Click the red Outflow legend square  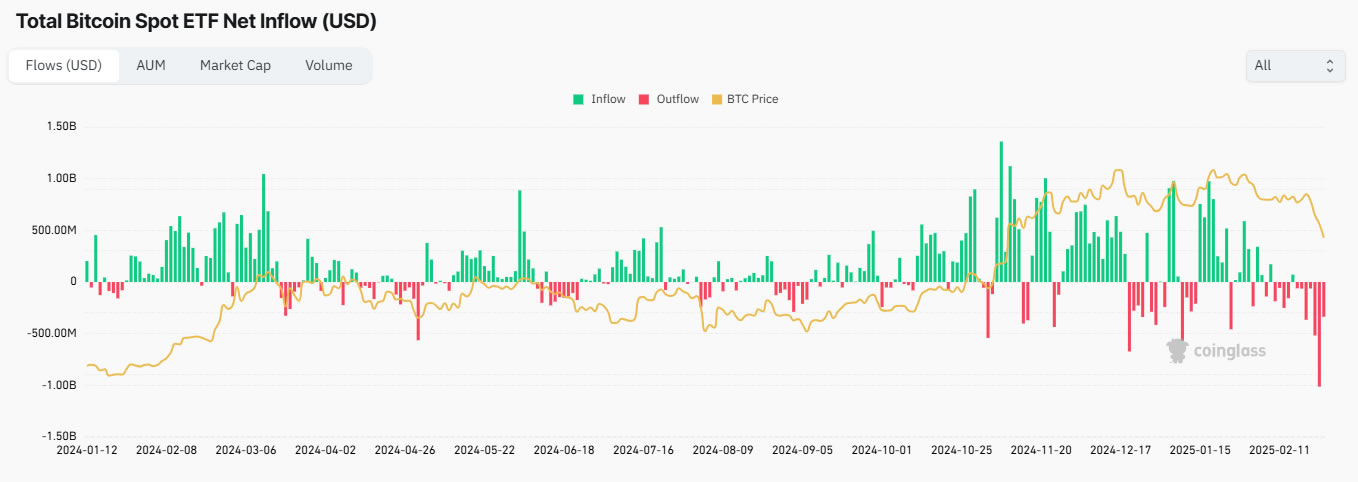coord(644,99)
